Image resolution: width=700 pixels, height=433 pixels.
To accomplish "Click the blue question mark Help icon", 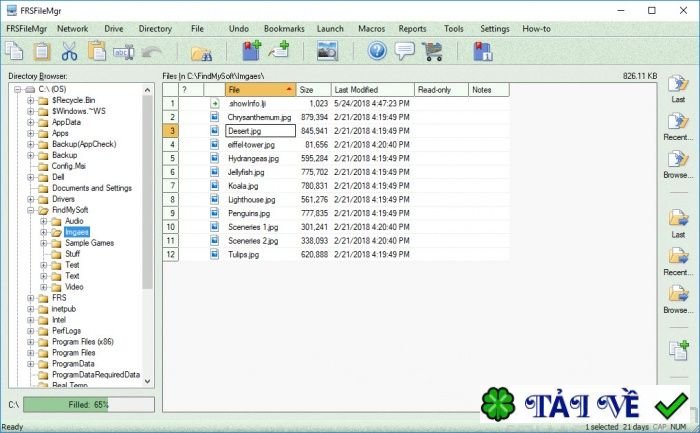I will (377, 51).
